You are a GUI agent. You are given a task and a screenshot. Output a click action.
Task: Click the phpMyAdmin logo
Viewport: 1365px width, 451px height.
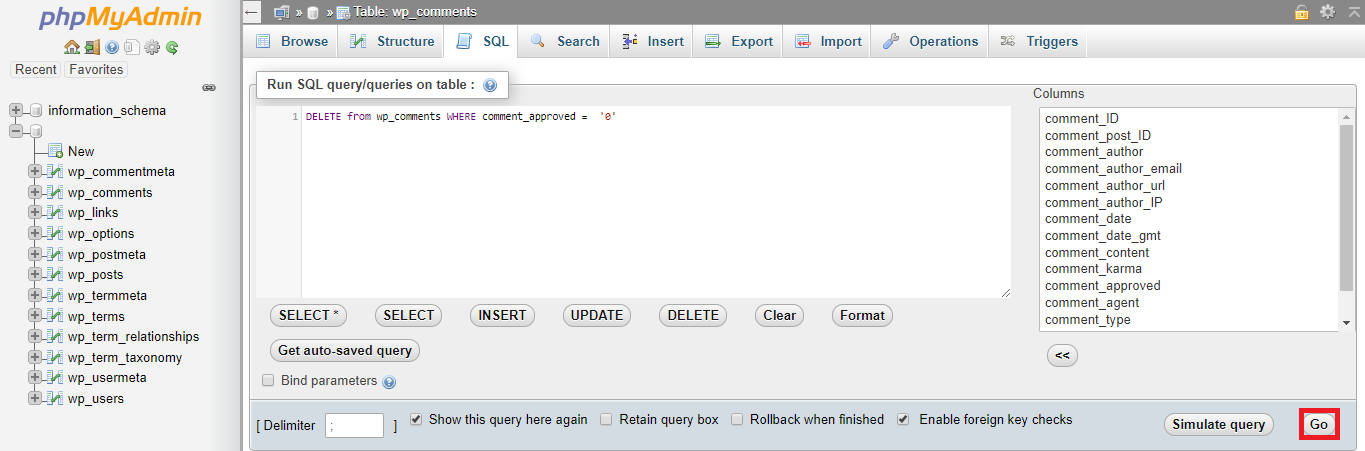[121, 19]
